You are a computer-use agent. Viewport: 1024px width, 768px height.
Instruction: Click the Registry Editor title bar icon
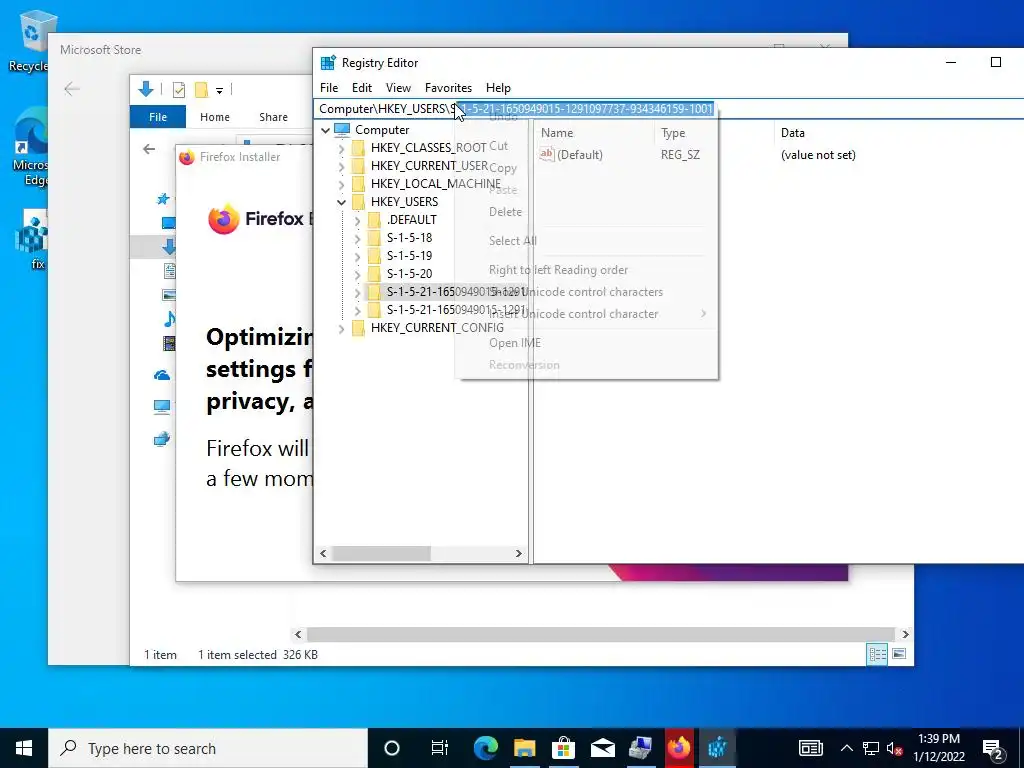[328, 63]
